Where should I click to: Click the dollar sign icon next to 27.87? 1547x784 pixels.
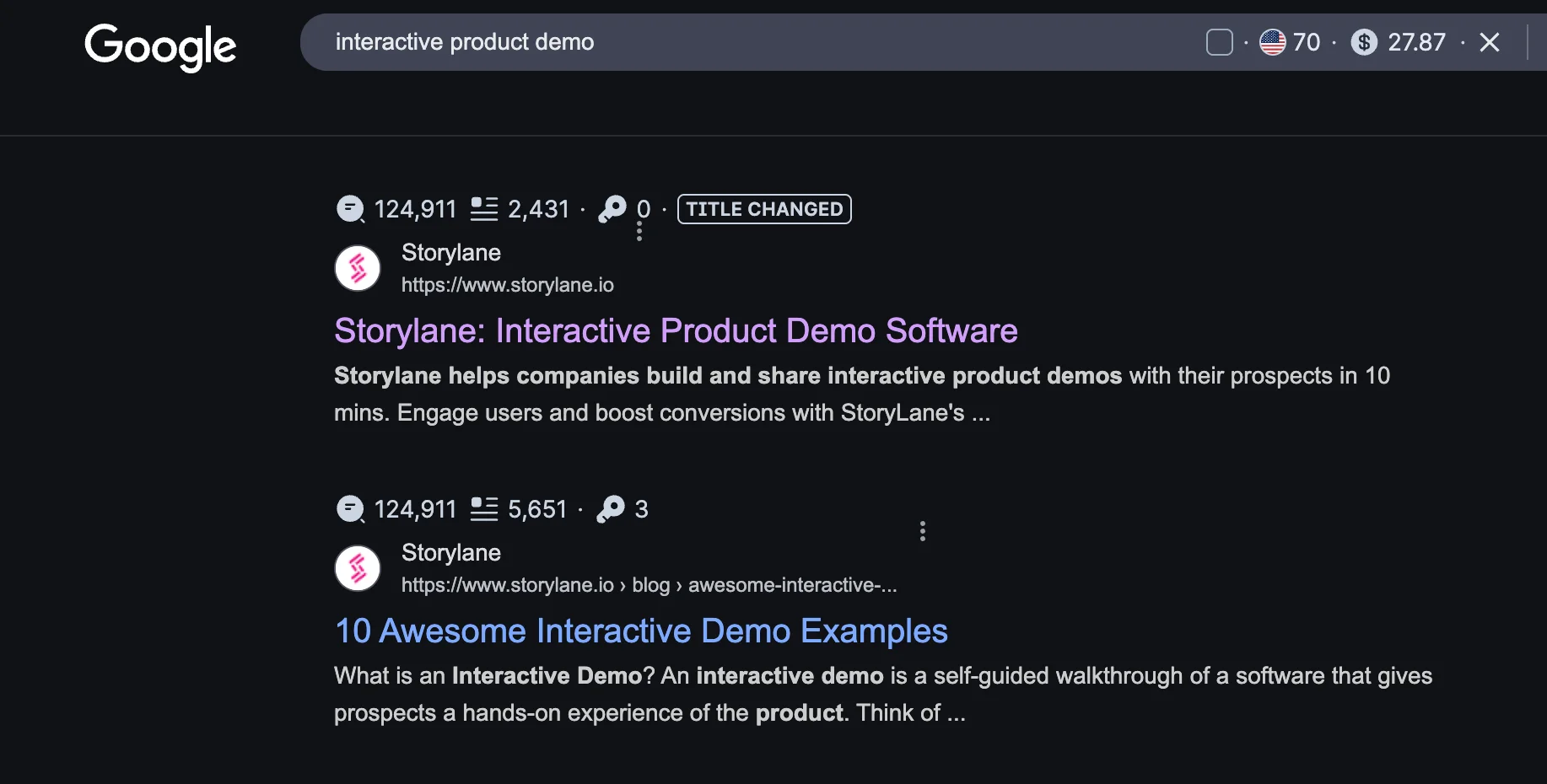coord(1364,41)
